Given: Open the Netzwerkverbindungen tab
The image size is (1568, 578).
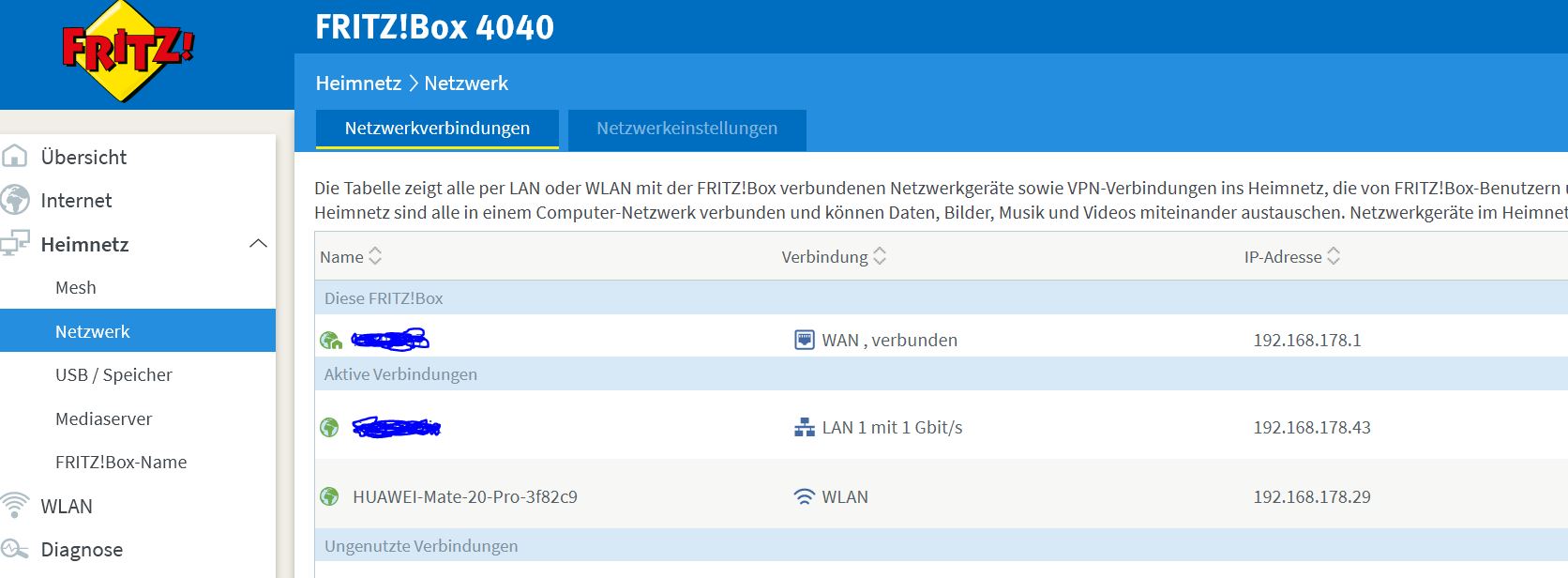Looking at the screenshot, I should click(437, 129).
